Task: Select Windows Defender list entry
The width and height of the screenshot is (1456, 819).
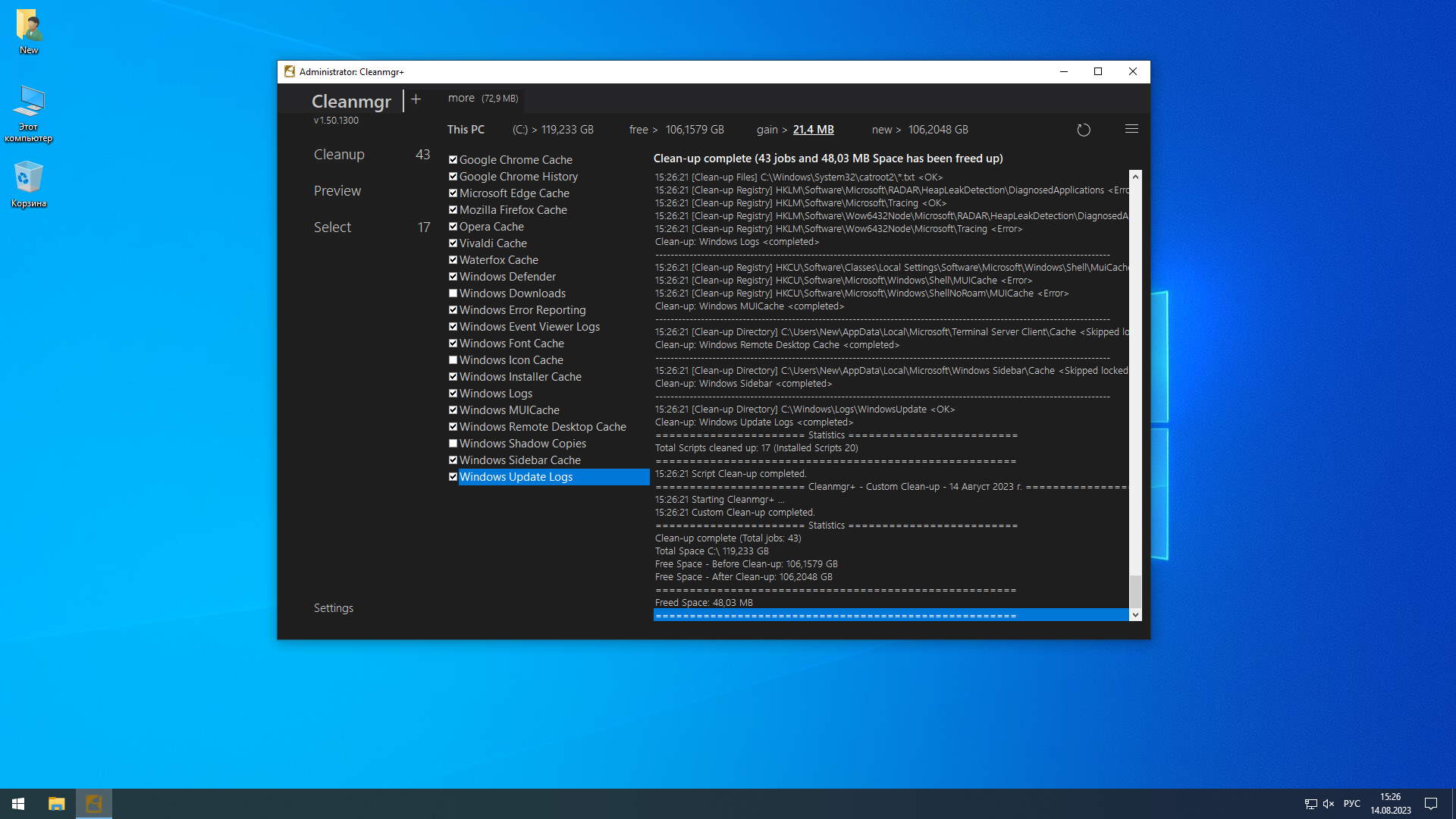Action: [507, 277]
